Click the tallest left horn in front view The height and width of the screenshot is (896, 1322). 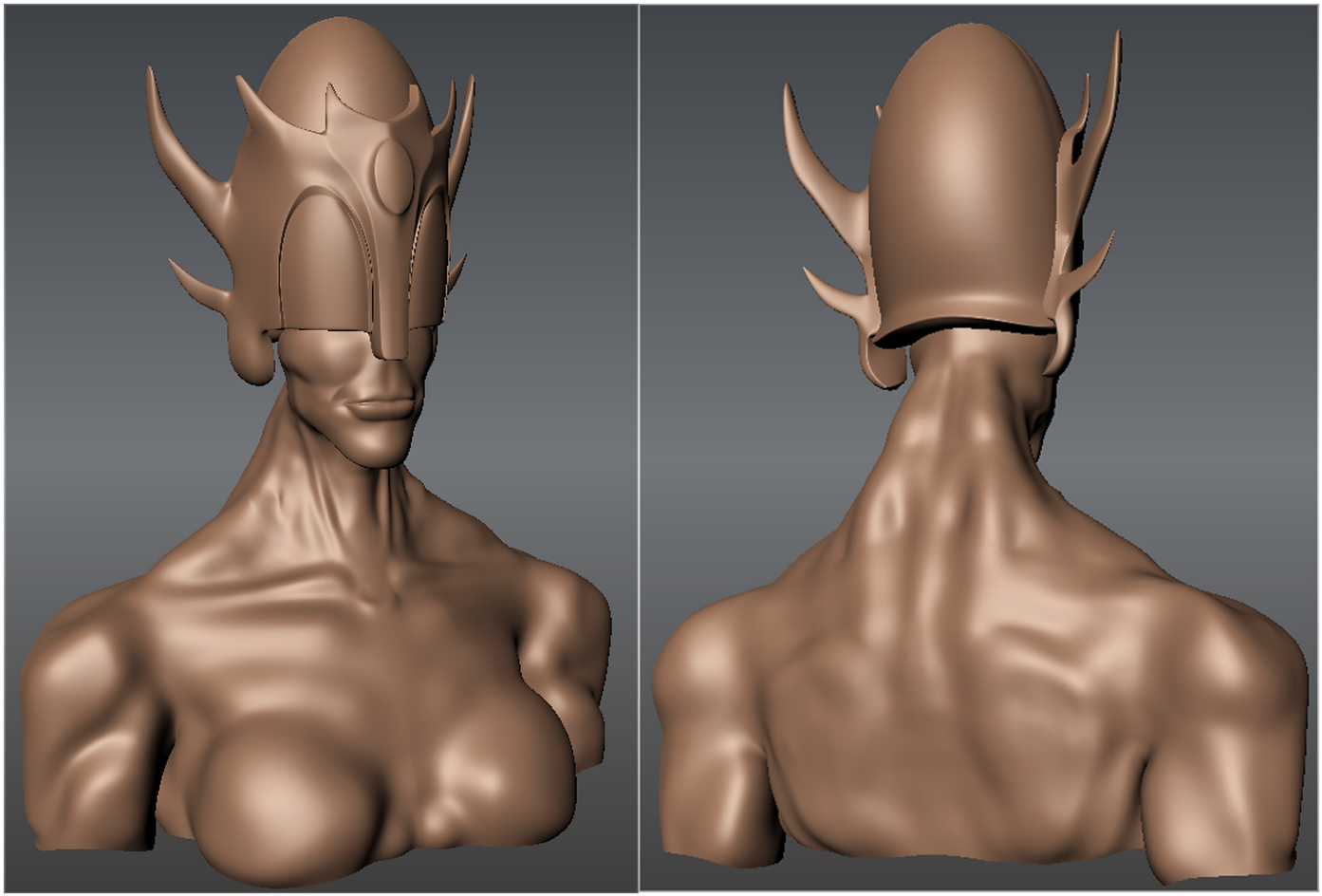(171, 133)
